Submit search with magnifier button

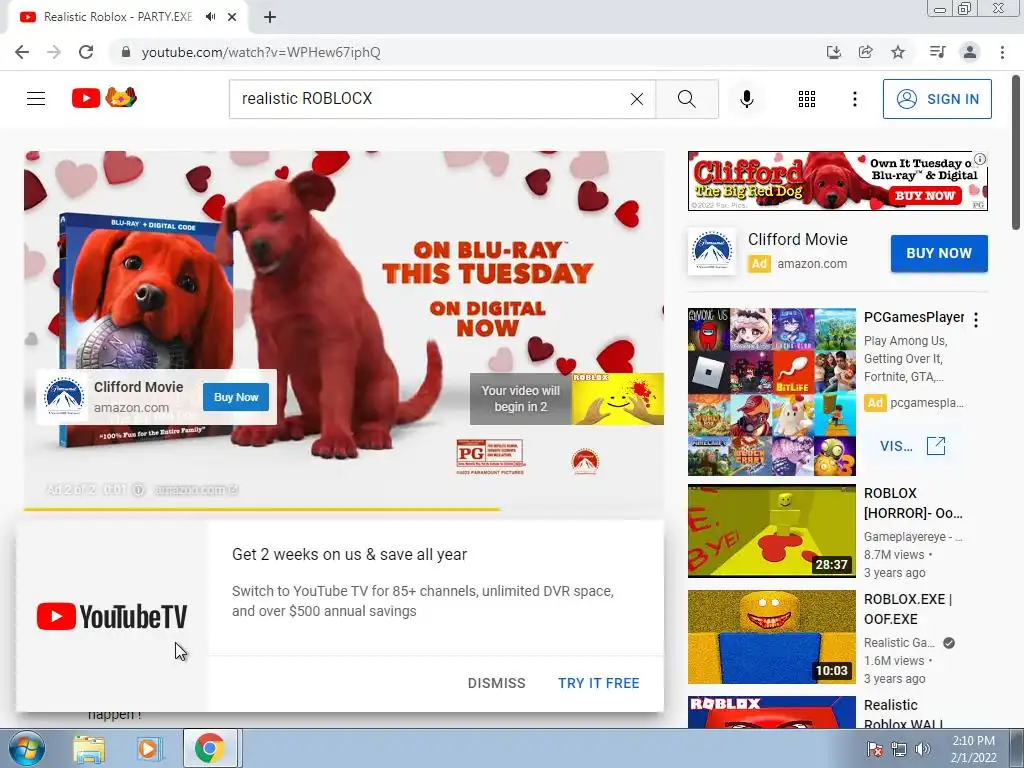(x=686, y=99)
